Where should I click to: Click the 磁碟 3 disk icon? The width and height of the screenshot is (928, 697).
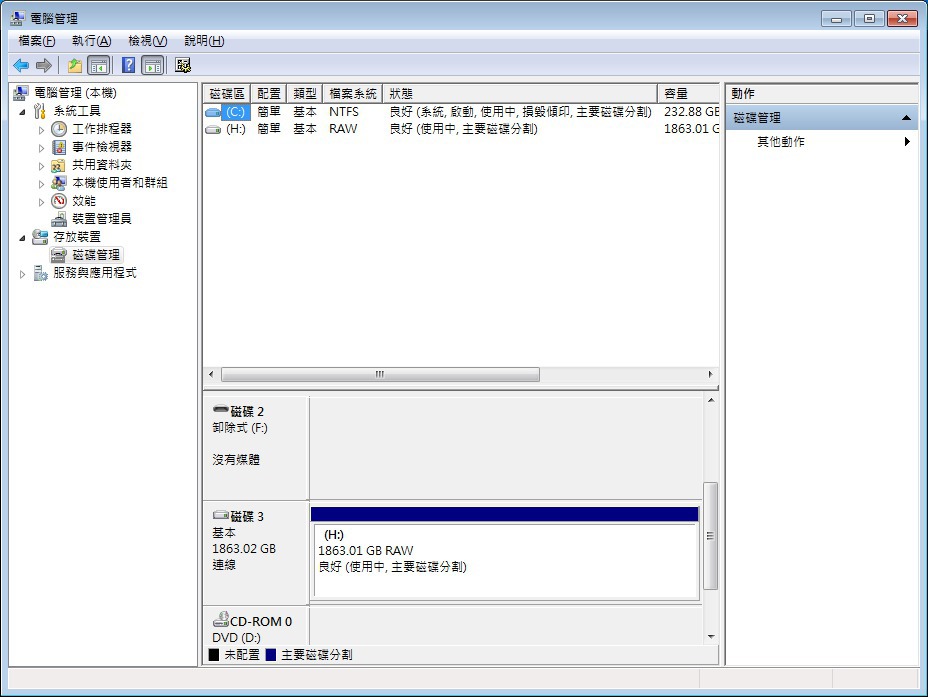point(221,514)
